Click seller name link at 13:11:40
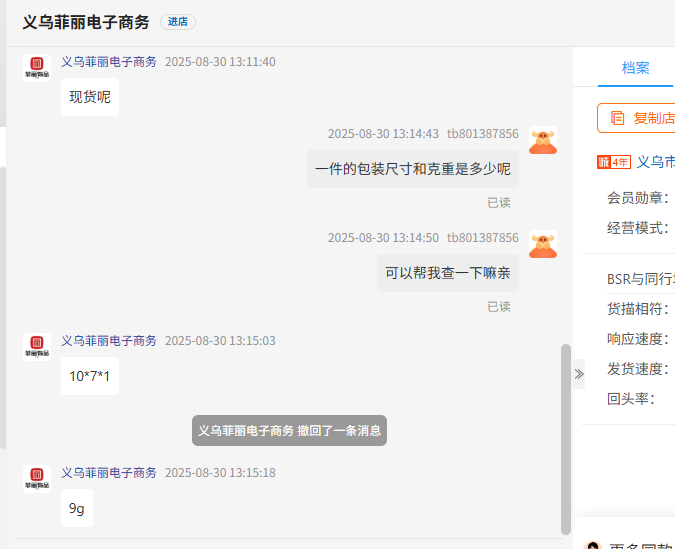Viewport: 675px width, 549px height. pos(108,62)
